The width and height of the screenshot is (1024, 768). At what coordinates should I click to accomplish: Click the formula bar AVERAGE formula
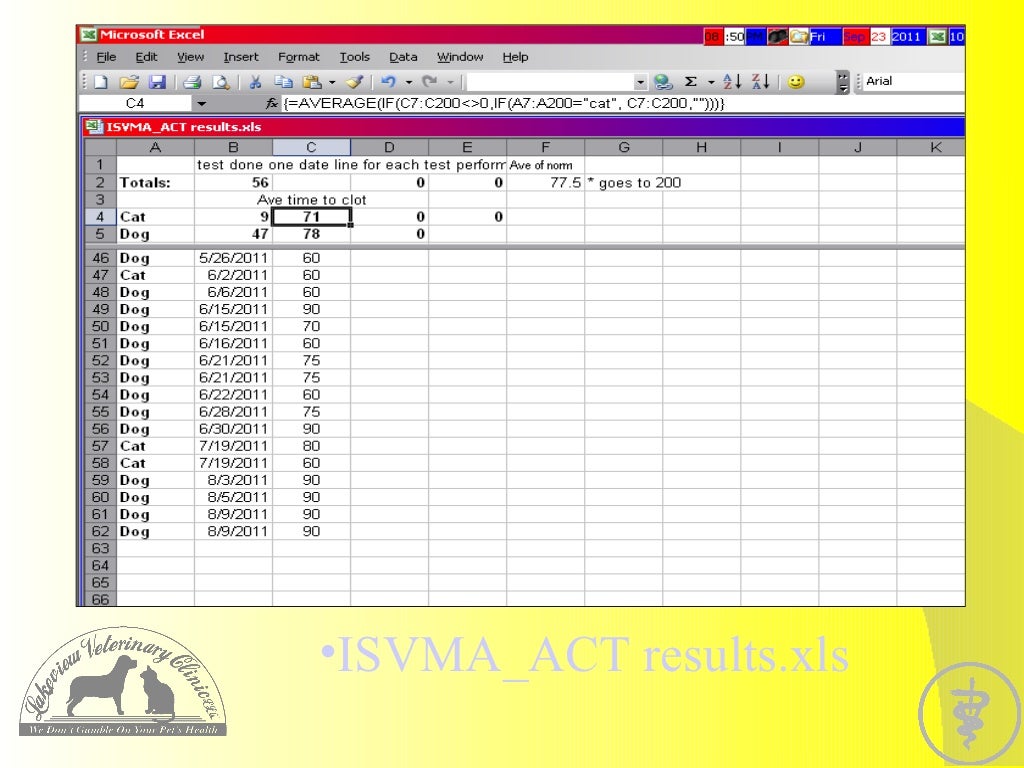[504, 103]
